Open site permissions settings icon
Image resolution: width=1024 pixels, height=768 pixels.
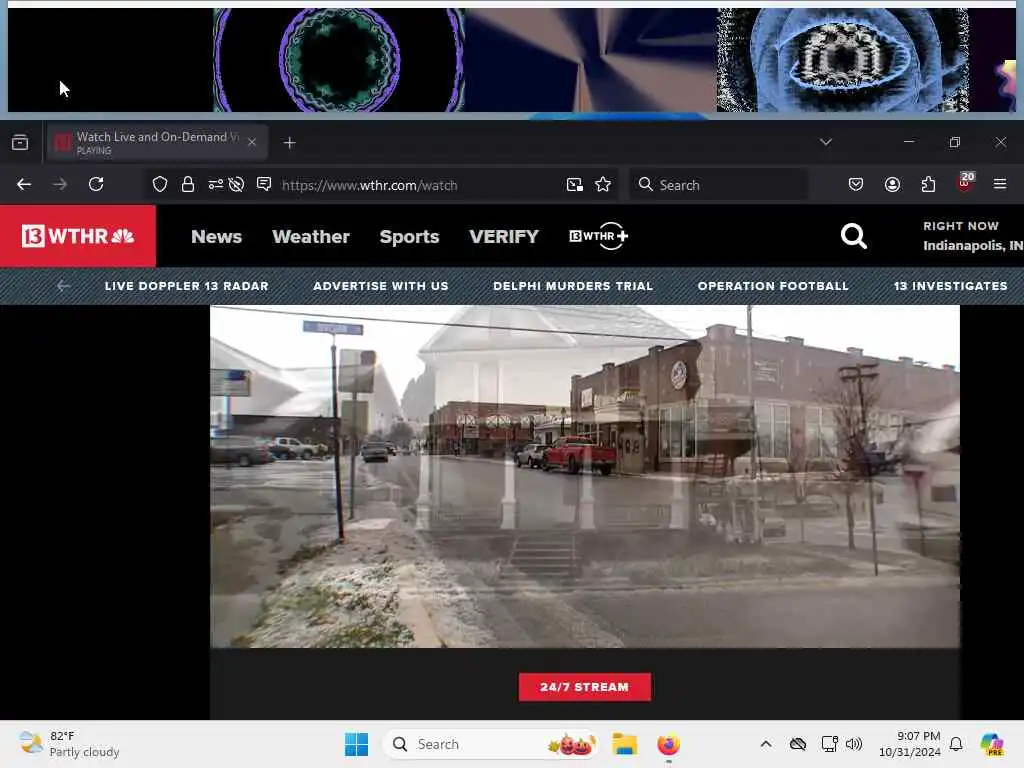click(x=216, y=185)
